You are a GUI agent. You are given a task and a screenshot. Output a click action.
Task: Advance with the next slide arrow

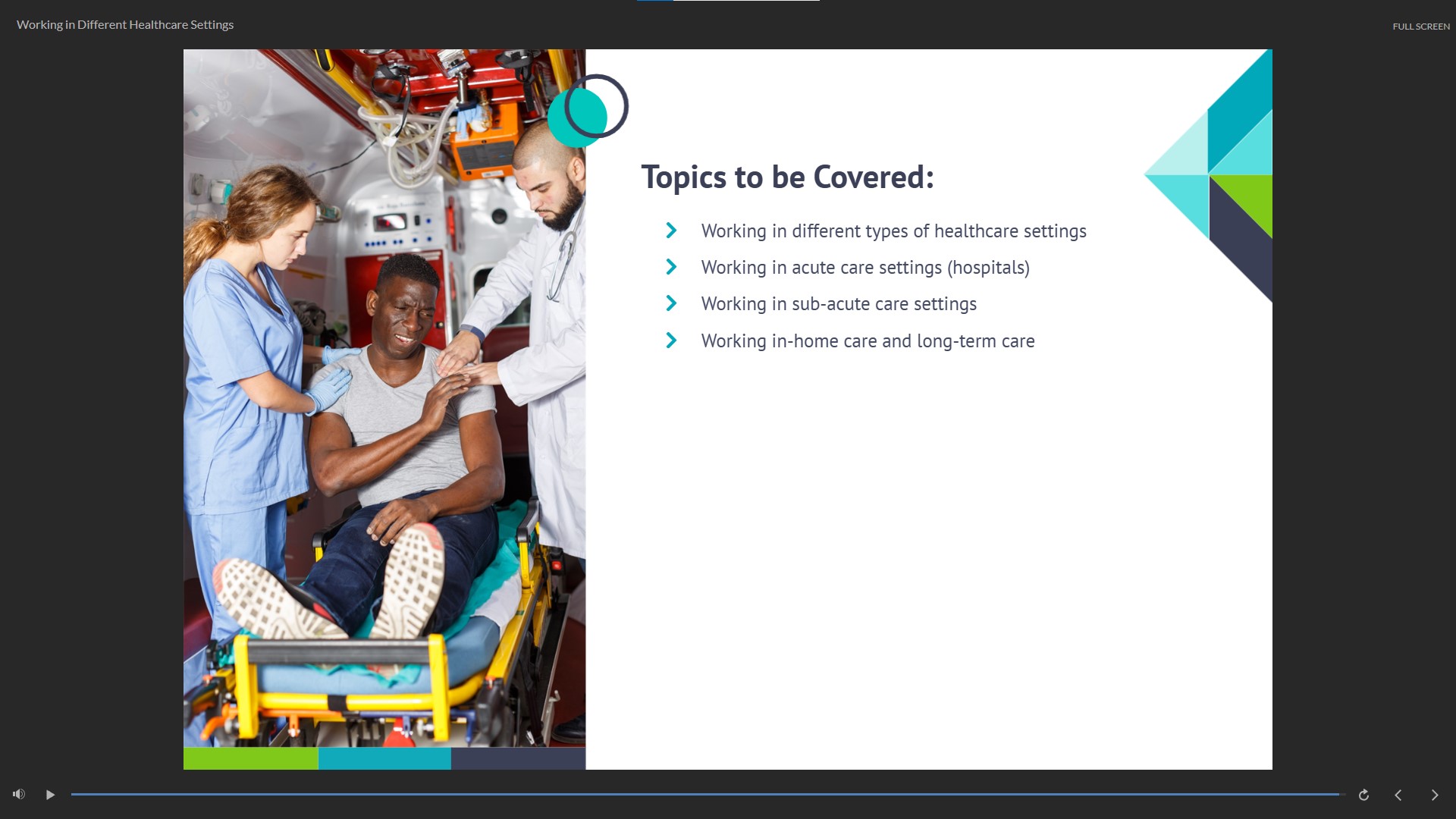point(1434,795)
